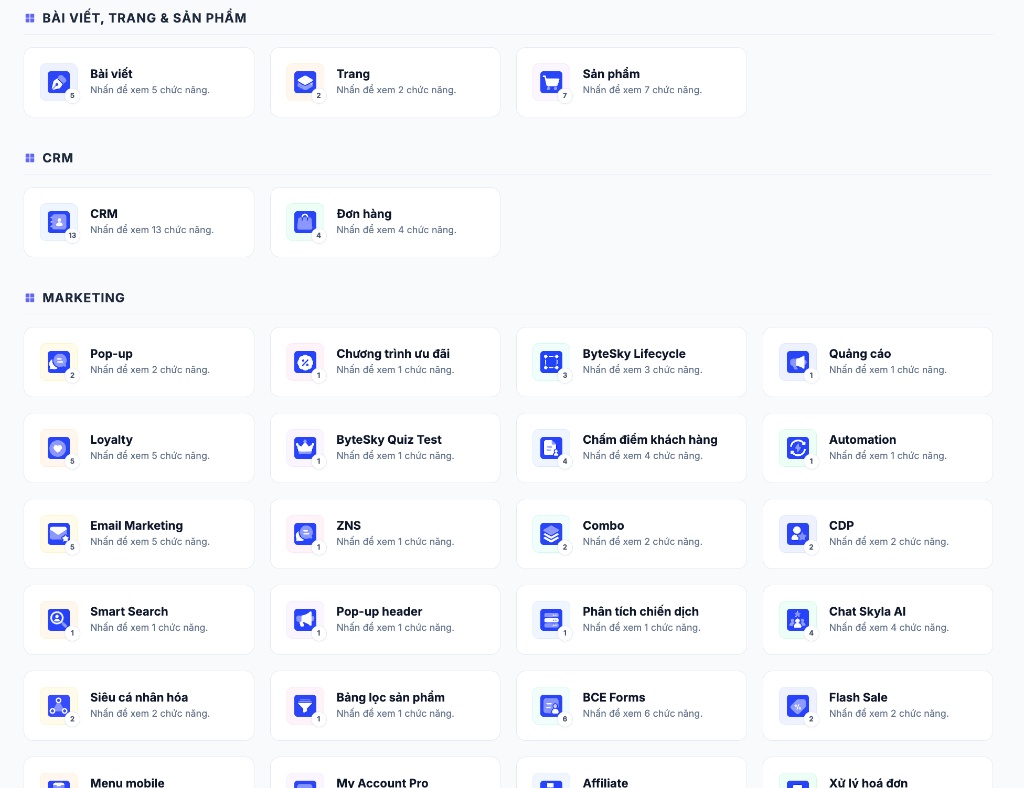Select the Chat Skyla AI title
The width and height of the screenshot is (1024, 788).
pyautogui.click(x=867, y=612)
